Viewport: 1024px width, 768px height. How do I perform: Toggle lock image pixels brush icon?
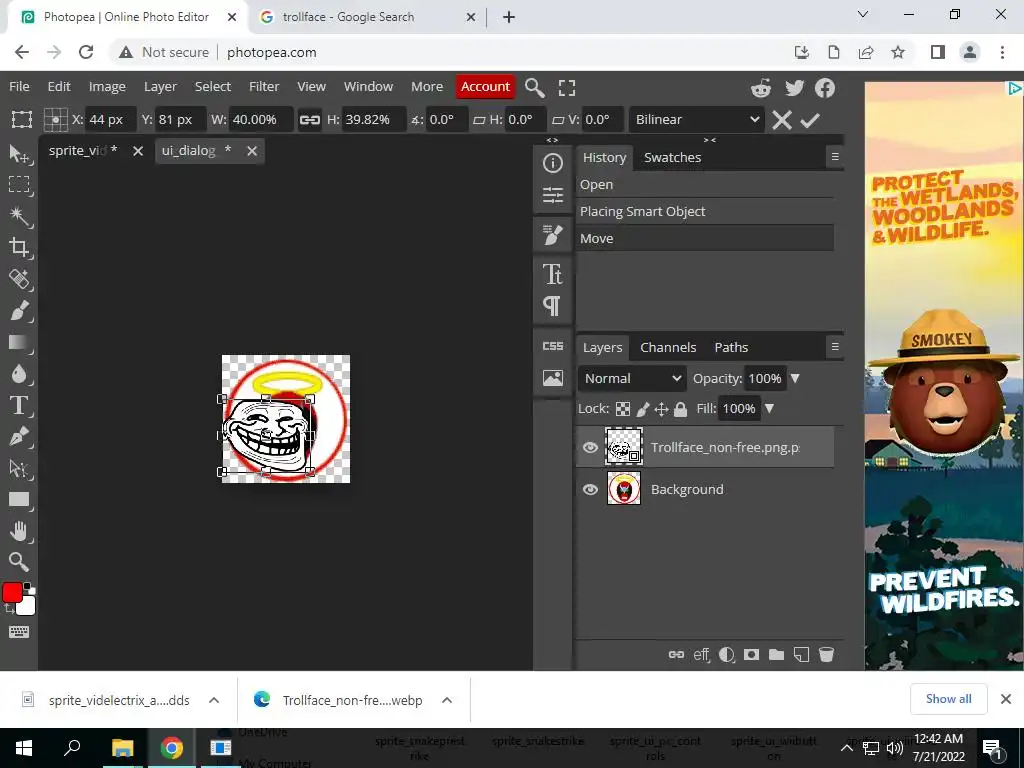pyautogui.click(x=643, y=409)
